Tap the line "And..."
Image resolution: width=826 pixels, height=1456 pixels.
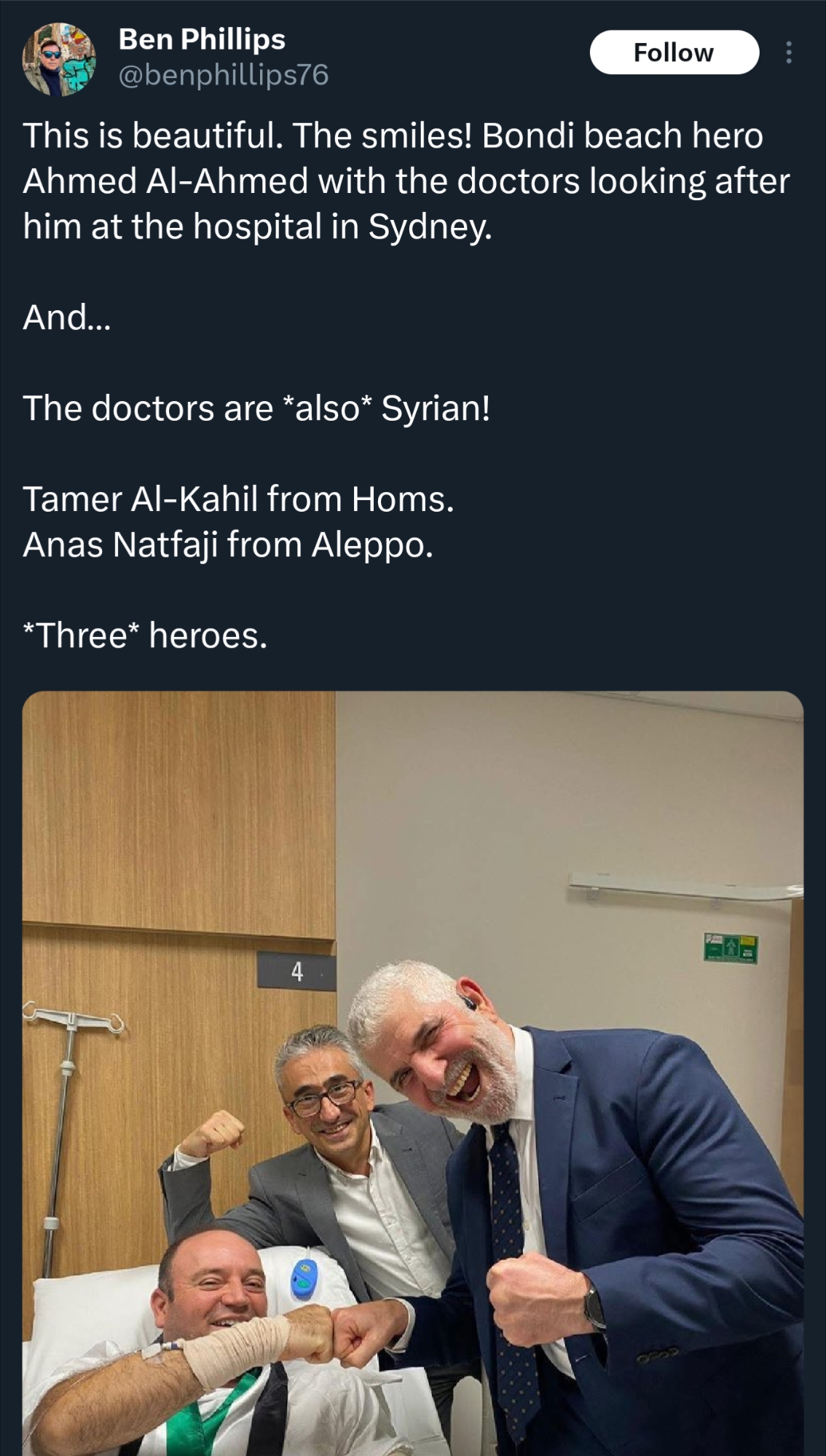(67, 317)
